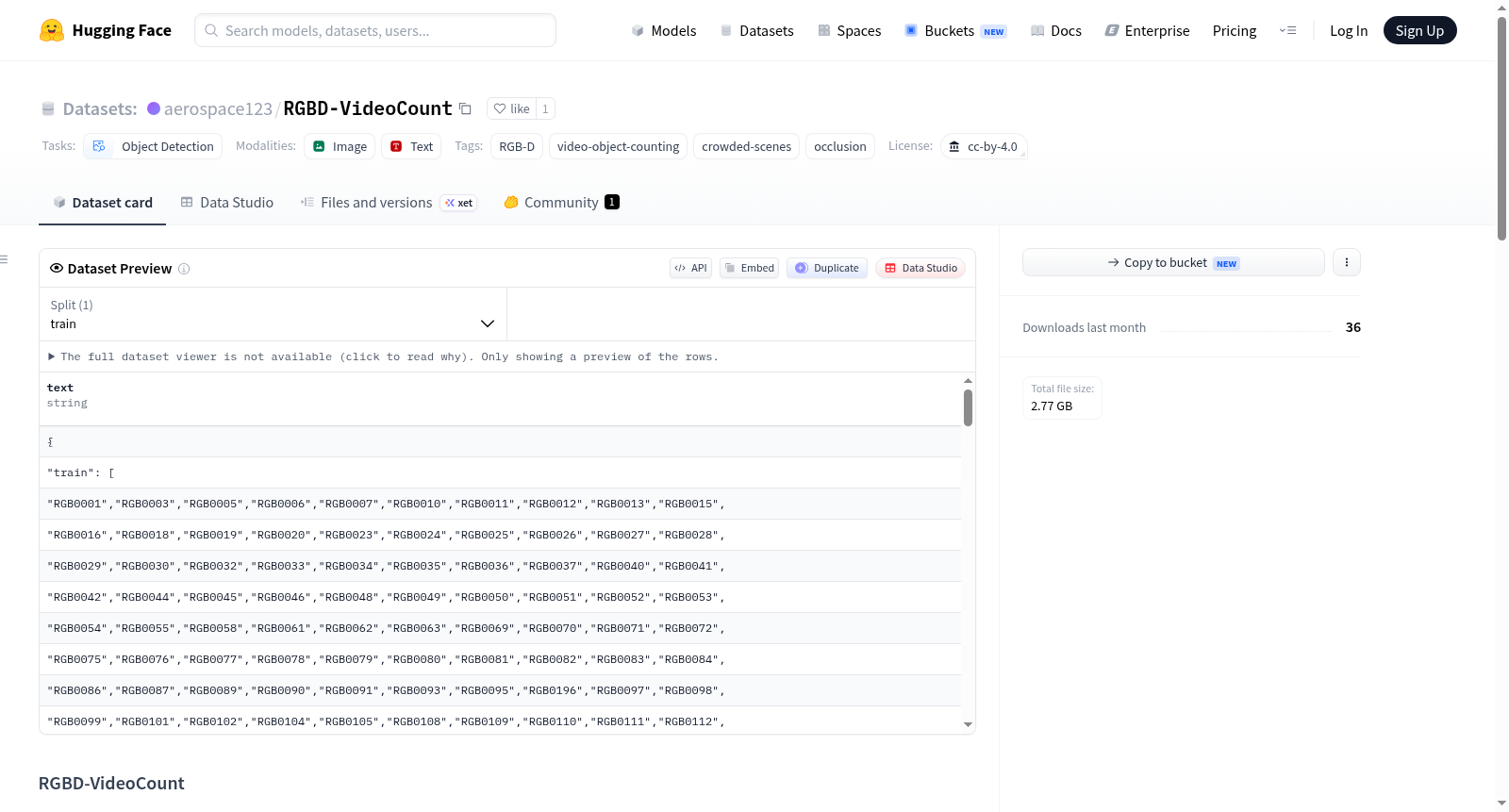Switch to the Data Studio tab

(x=227, y=202)
